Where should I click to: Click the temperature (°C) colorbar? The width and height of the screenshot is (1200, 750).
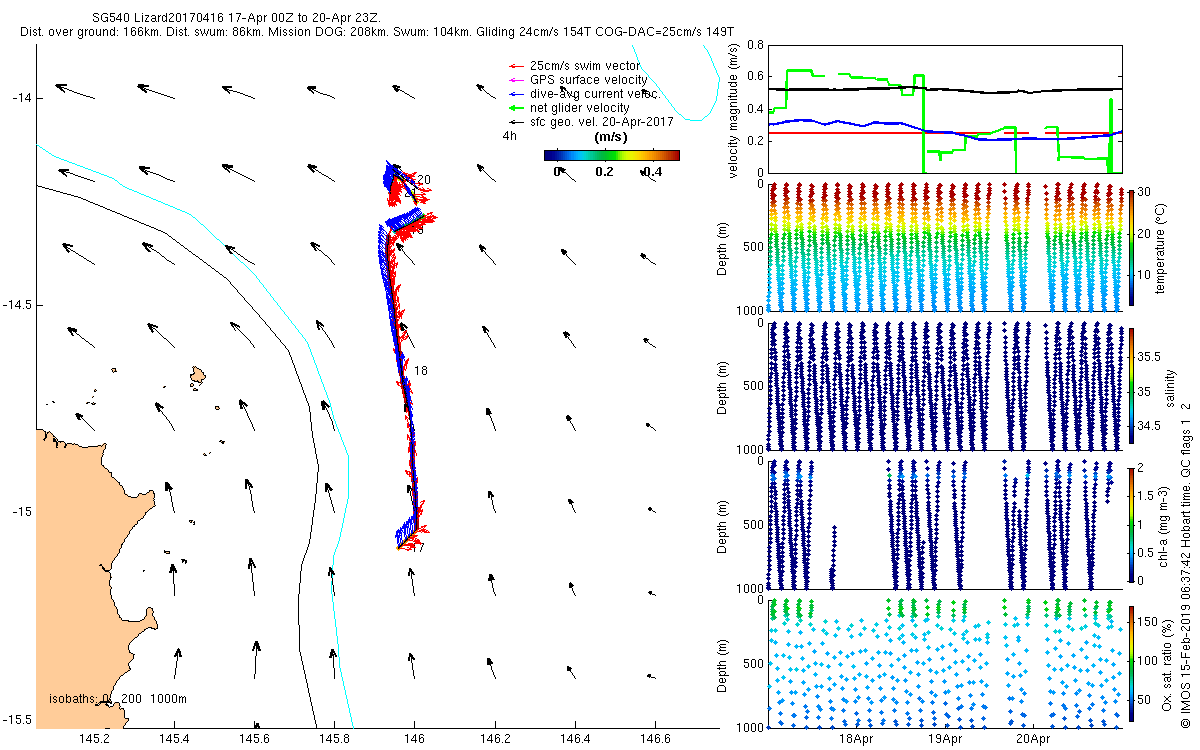1132,246
